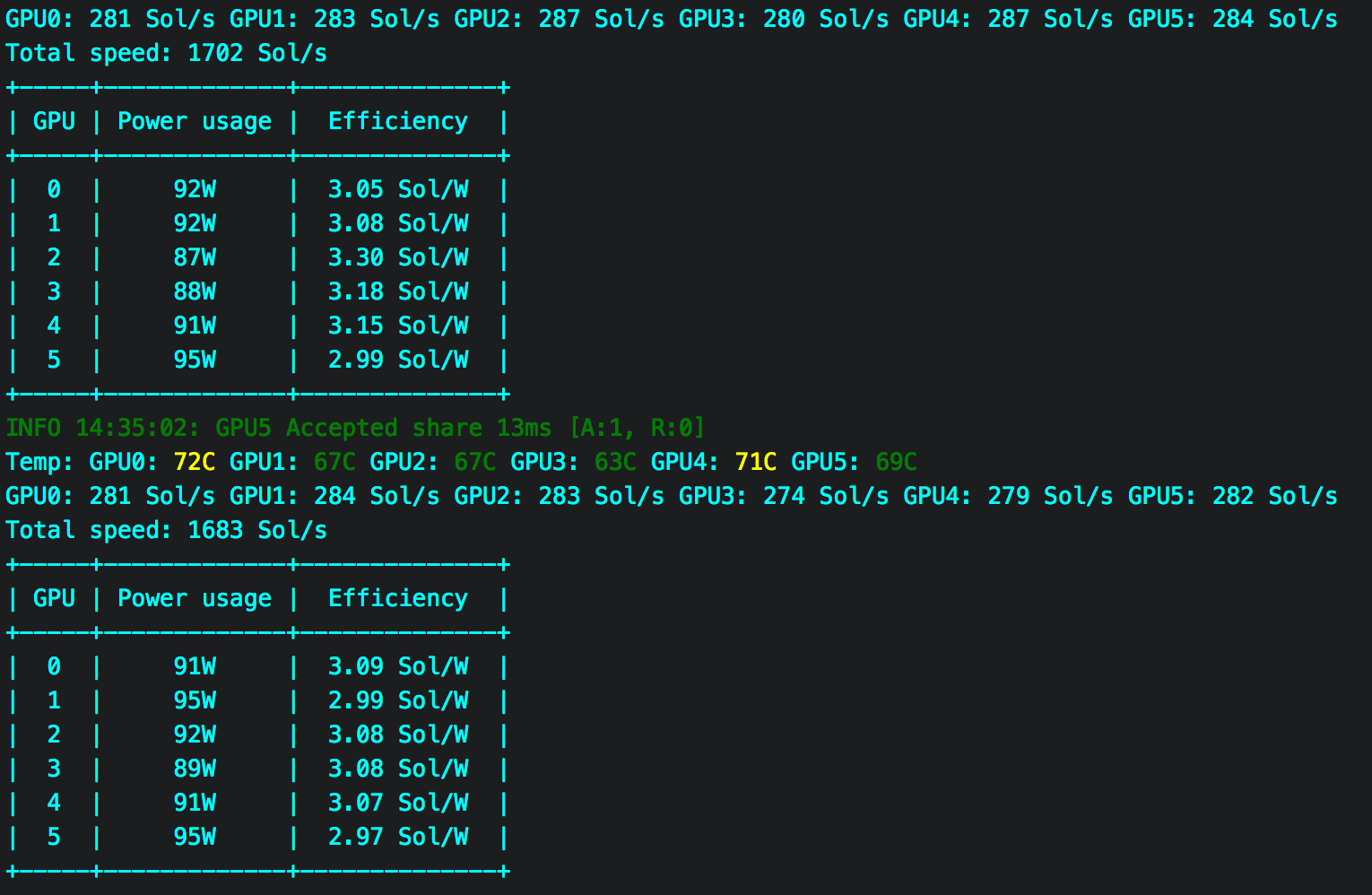The image size is (1372, 895).
Task: Select the INFO 14:35:02 accepted share message
Action: point(355,428)
